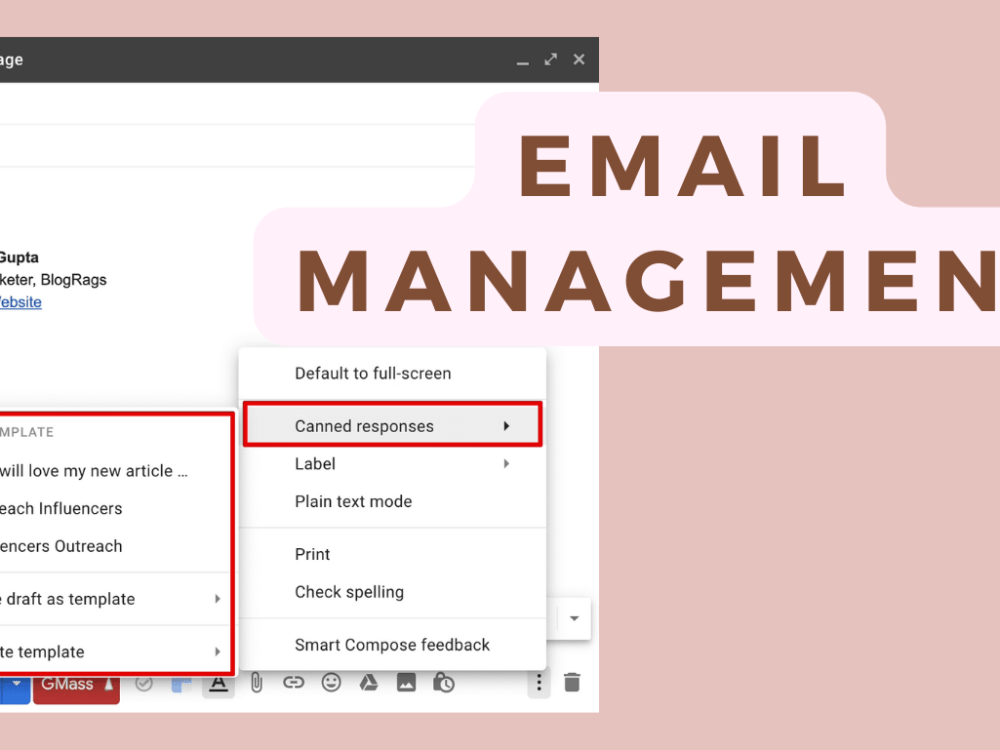This screenshot has width=1000, height=750.
Task: Open the Label submenu entry
Action: pyautogui.click(x=393, y=464)
